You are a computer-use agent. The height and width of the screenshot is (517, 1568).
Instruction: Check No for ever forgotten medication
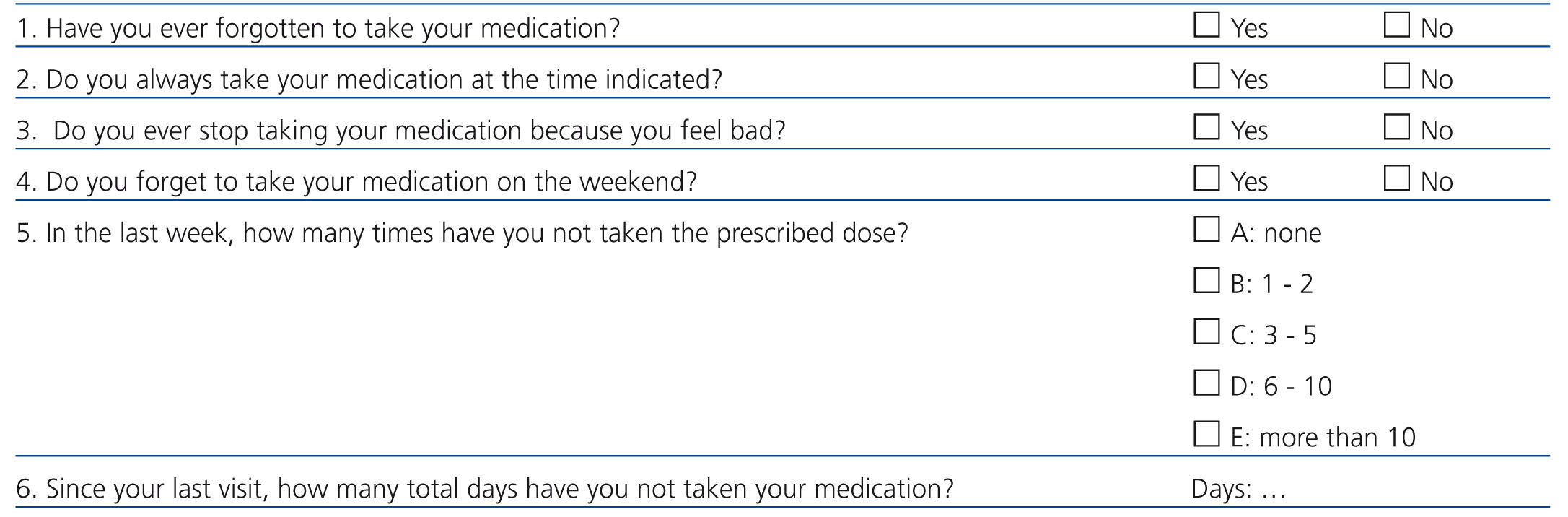point(1396,25)
